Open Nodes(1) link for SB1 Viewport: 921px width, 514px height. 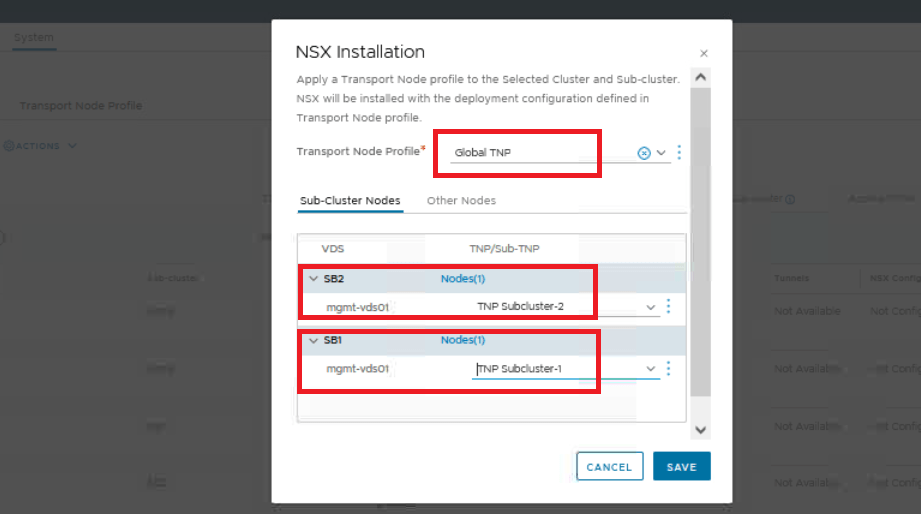click(462, 341)
